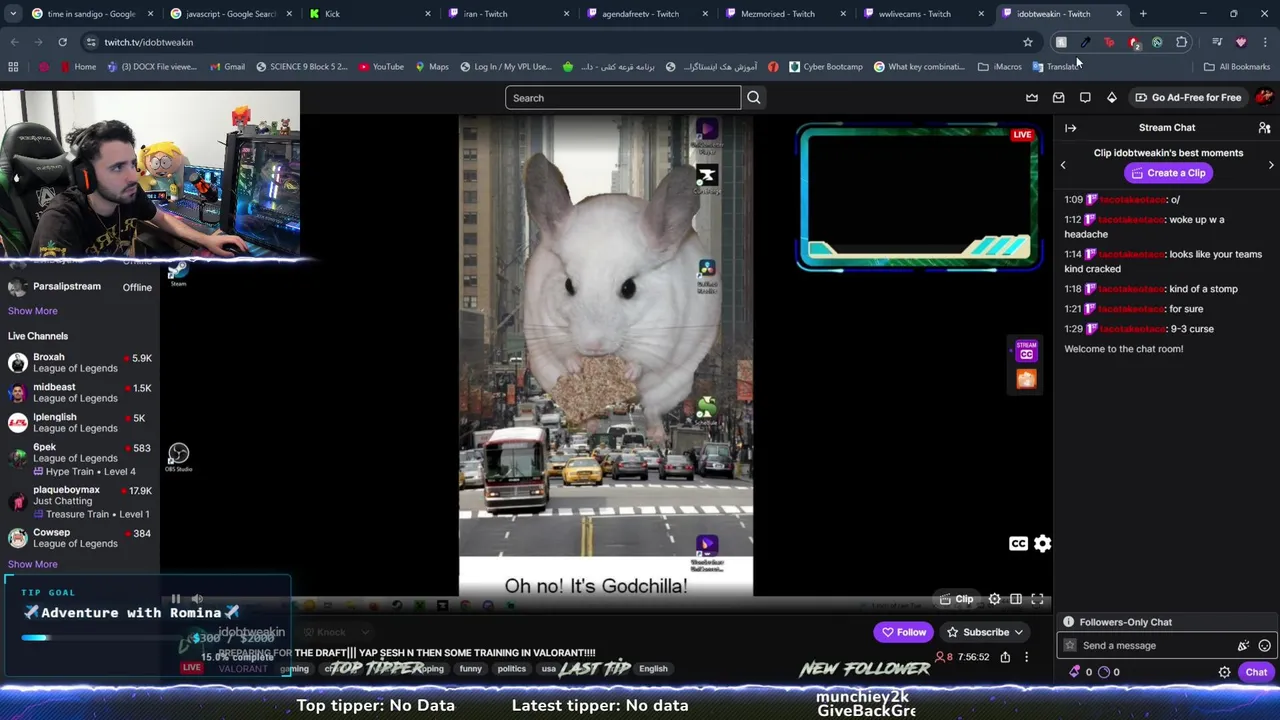The image size is (1280, 720).
Task: Open the stream overlay settings gear
Action: (x=1042, y=543)
